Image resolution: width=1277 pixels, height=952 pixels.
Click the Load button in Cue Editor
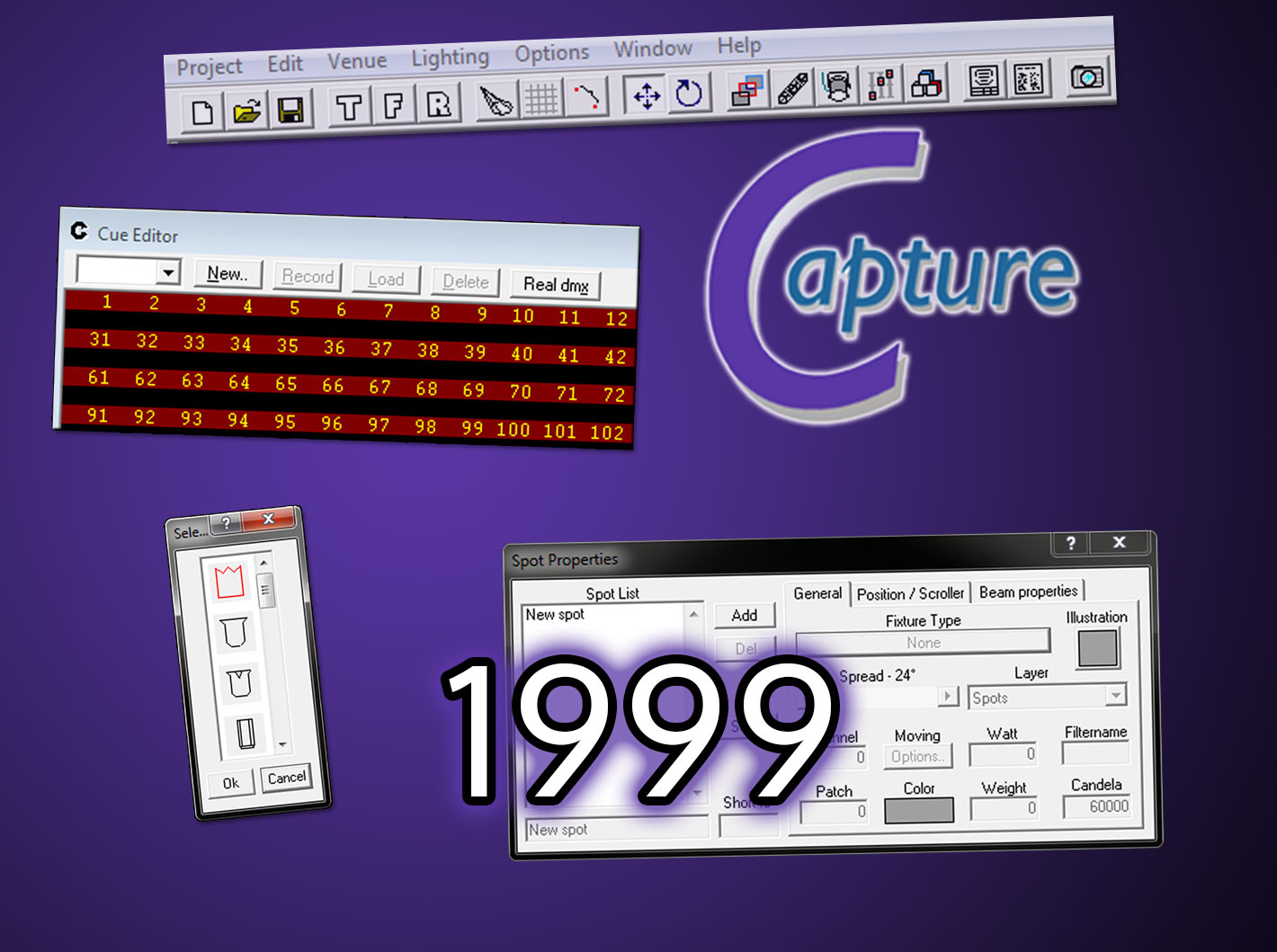click(386, 280)
